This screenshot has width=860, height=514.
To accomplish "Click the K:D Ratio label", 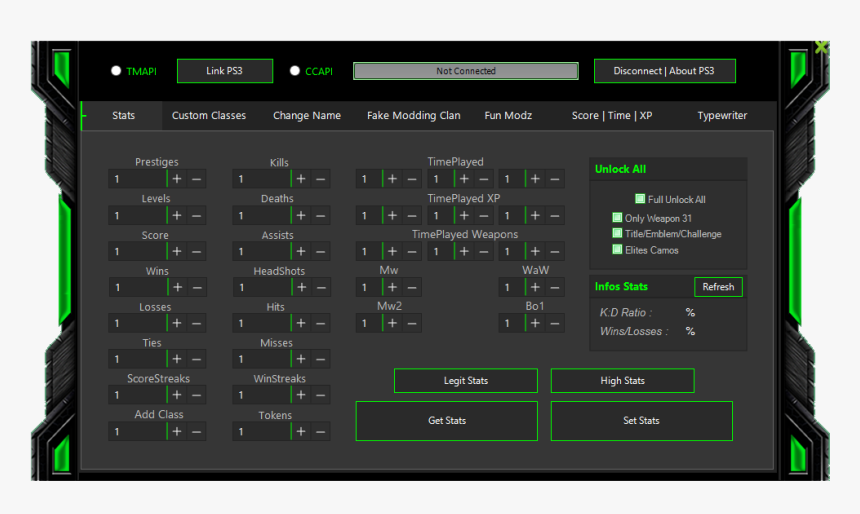I will point(625,313).
